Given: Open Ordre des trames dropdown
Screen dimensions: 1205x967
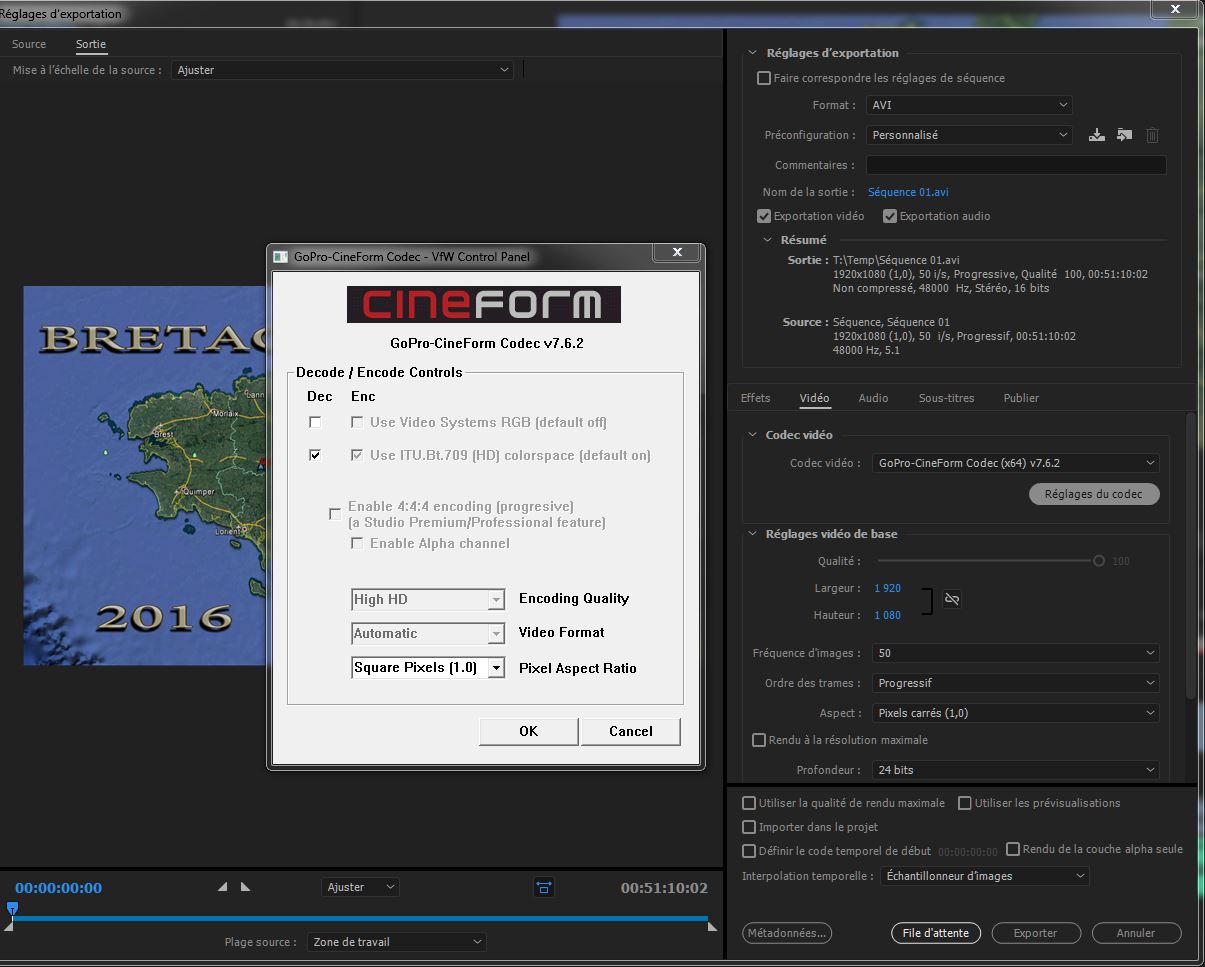Looking at the screenshot, I should click(x=1015, y=683).
